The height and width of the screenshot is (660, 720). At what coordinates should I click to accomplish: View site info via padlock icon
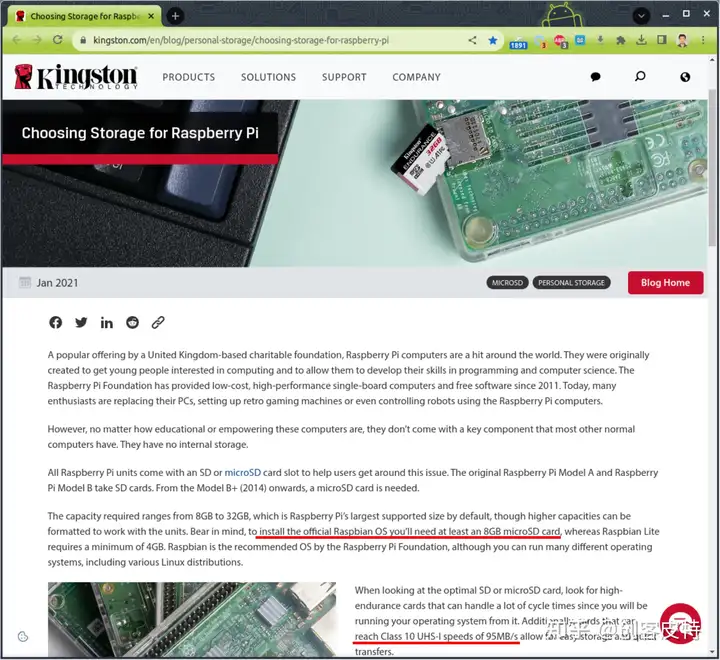[x=83, y=40]
